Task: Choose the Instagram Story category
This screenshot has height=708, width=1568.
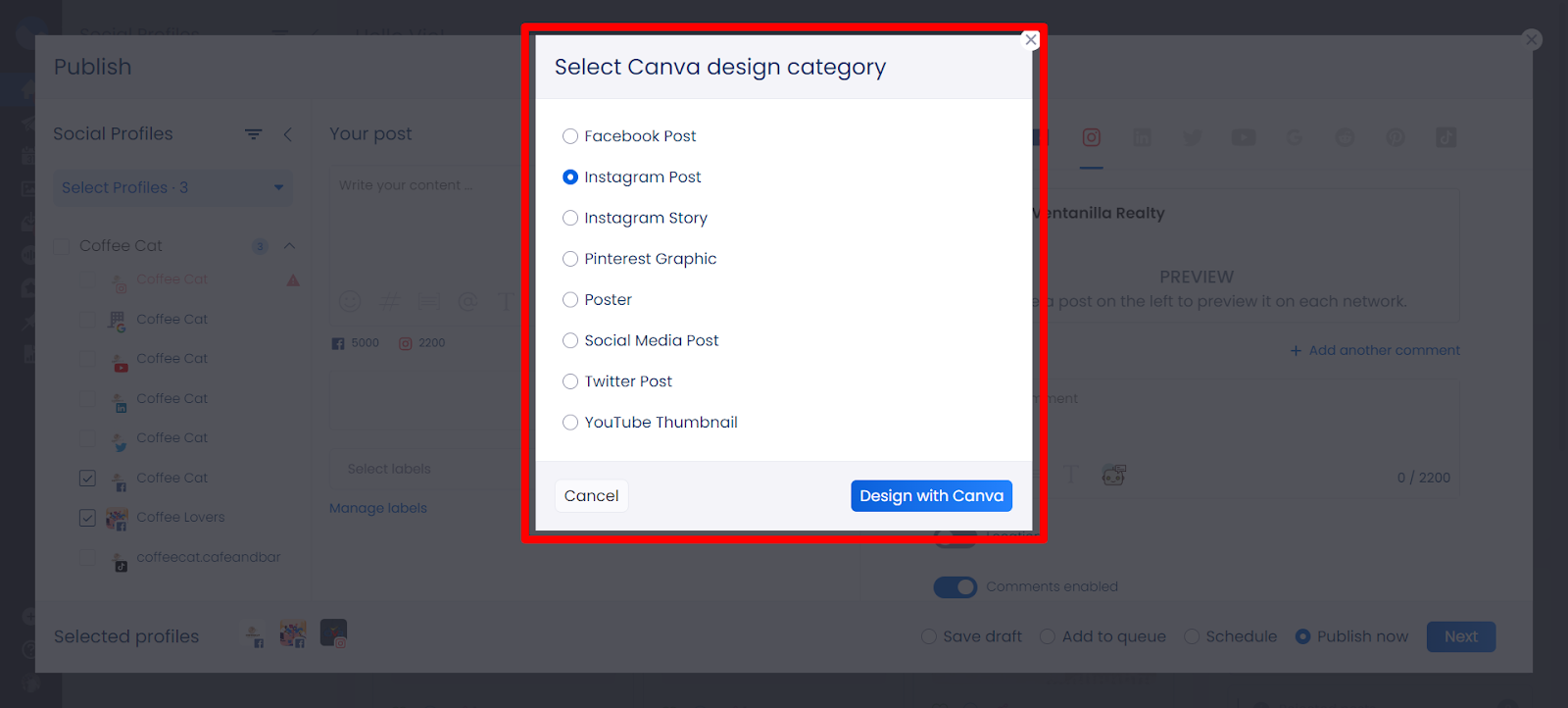Action: (x=570, y=218)
